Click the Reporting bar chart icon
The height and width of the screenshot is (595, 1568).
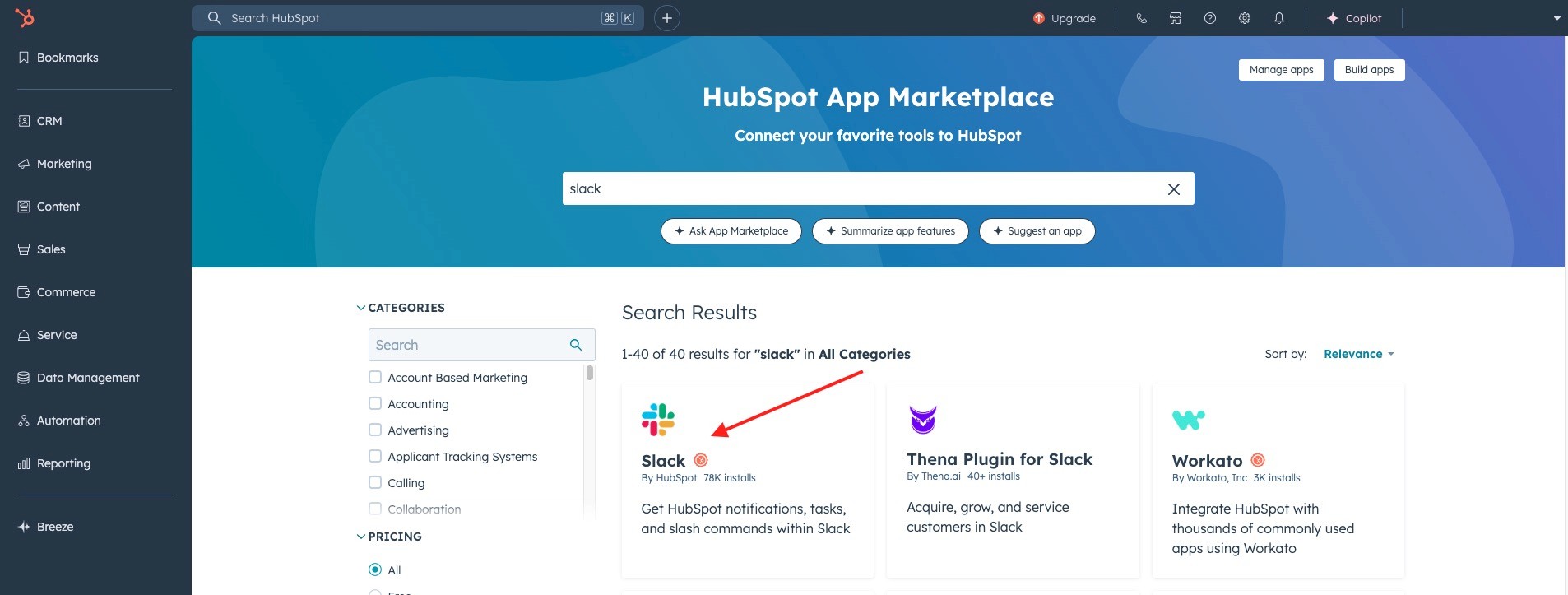coord(24,463)
